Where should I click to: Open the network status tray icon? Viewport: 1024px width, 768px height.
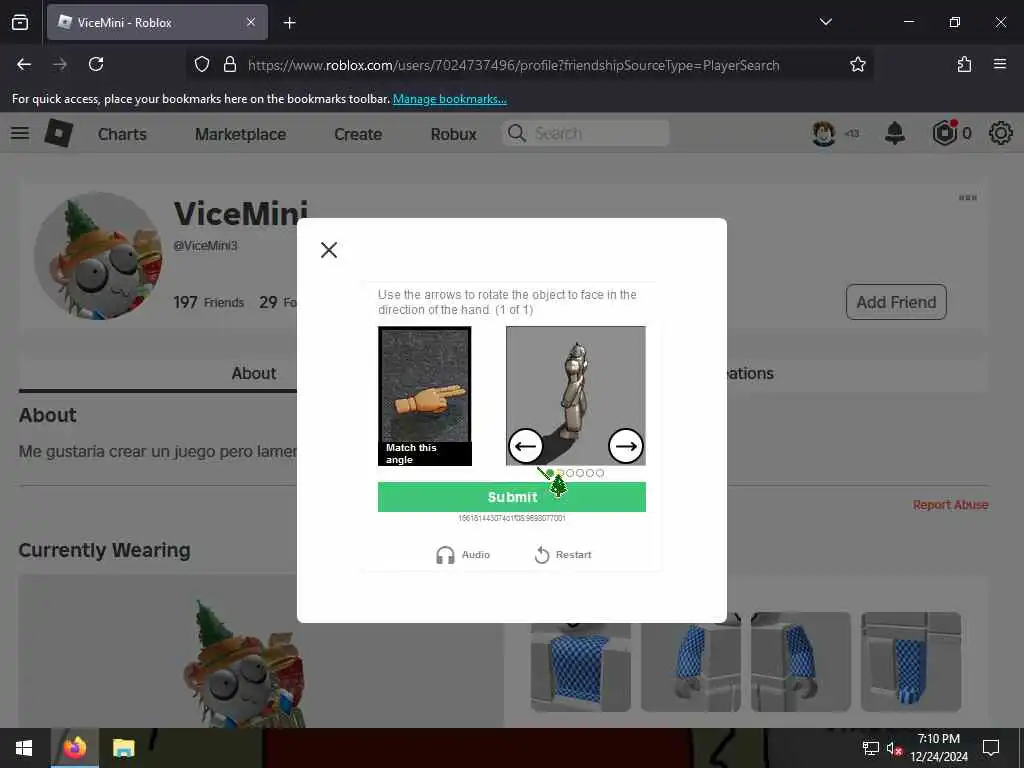coord(871,748)
